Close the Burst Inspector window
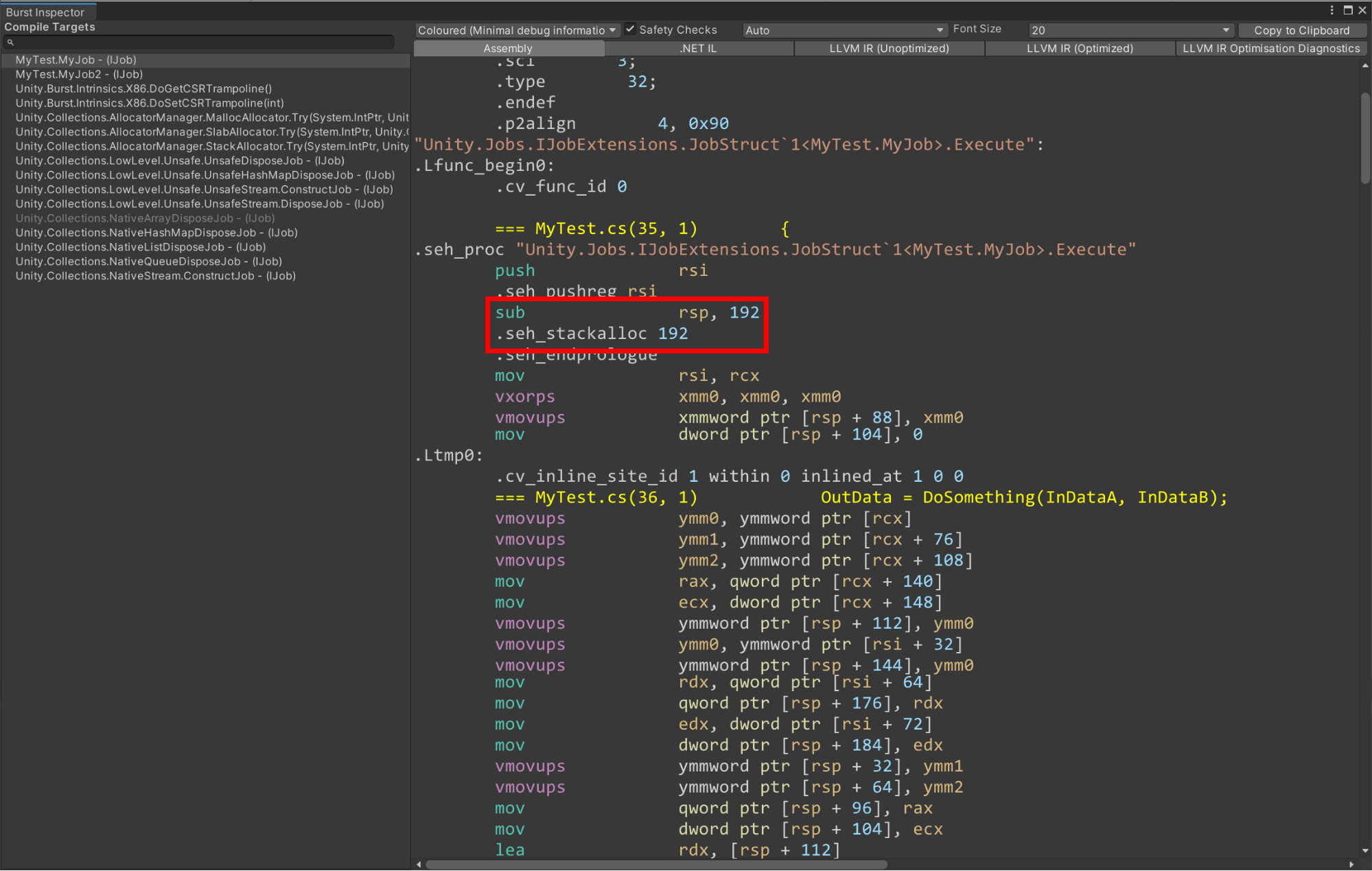1372x871 pixels. [1362, 10]
